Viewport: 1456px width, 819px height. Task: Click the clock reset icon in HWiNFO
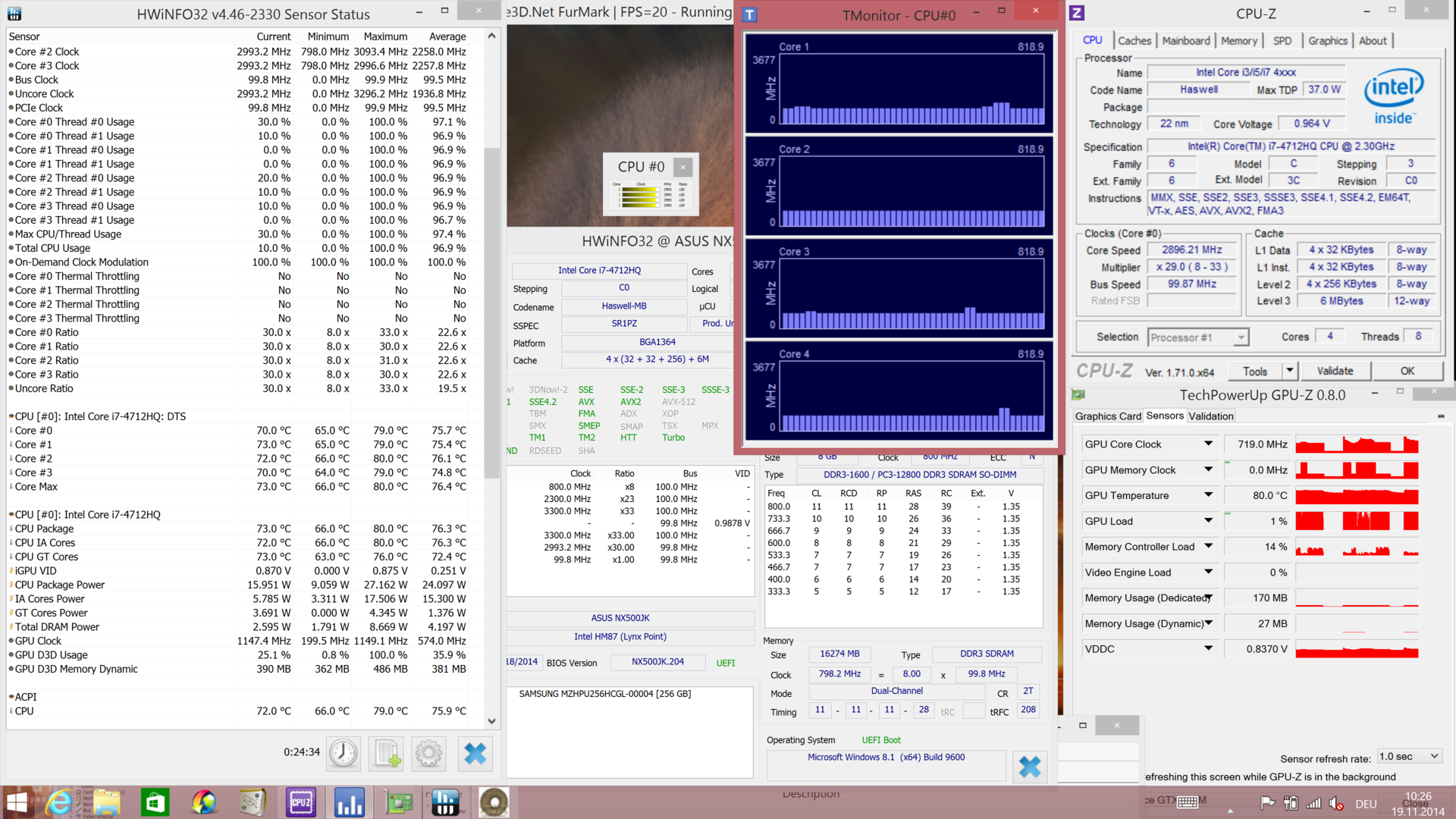(343, 753)
